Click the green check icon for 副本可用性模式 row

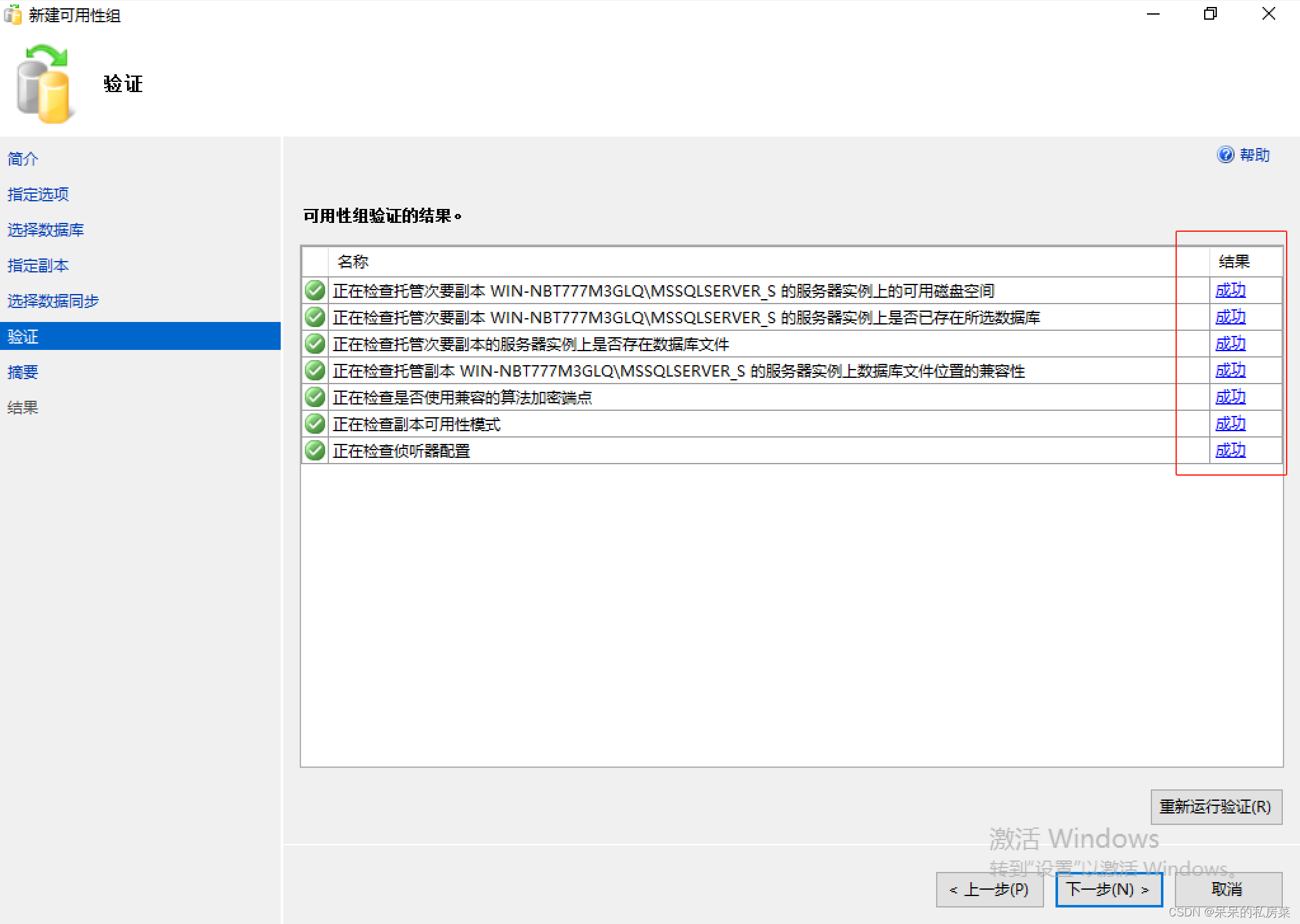point(315,424)
